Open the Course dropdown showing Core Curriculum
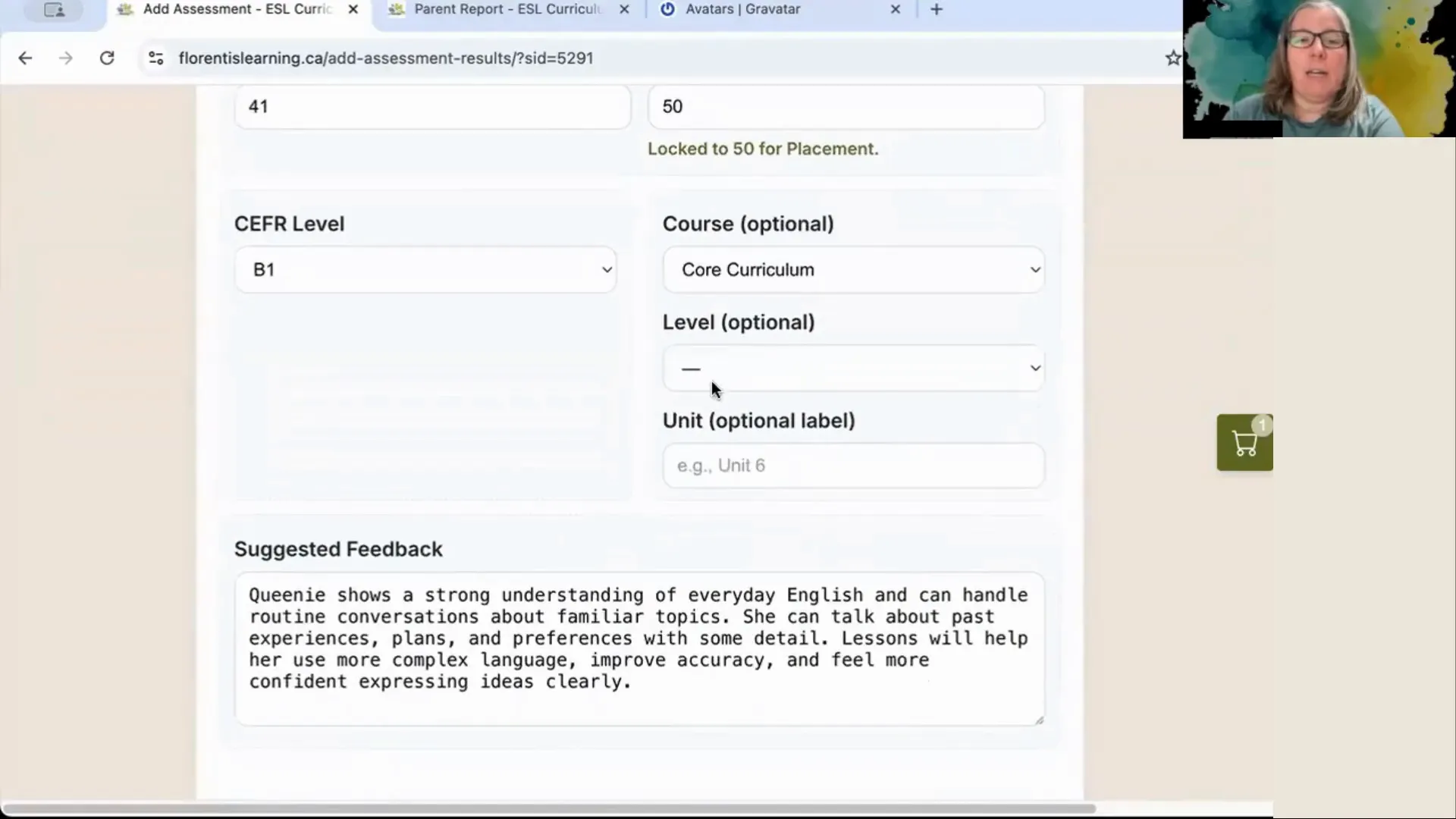Screen dimensions: 1456x819 pyautogui.click(x=853, y=269)
